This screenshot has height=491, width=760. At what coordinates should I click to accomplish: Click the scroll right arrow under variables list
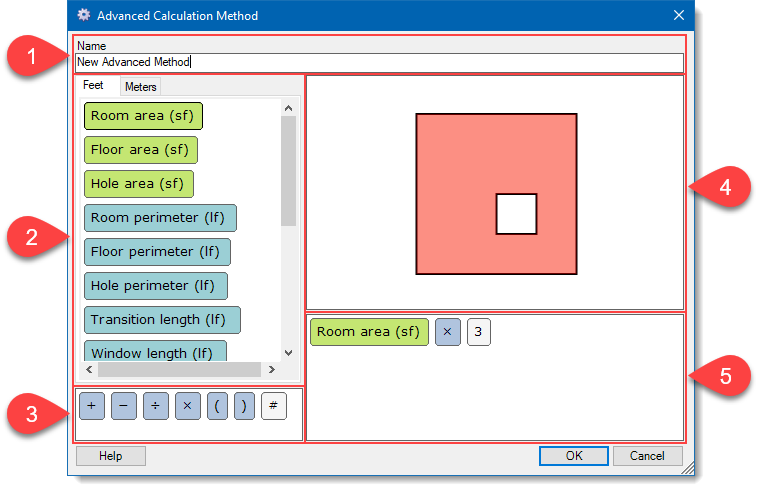(271, 369)
